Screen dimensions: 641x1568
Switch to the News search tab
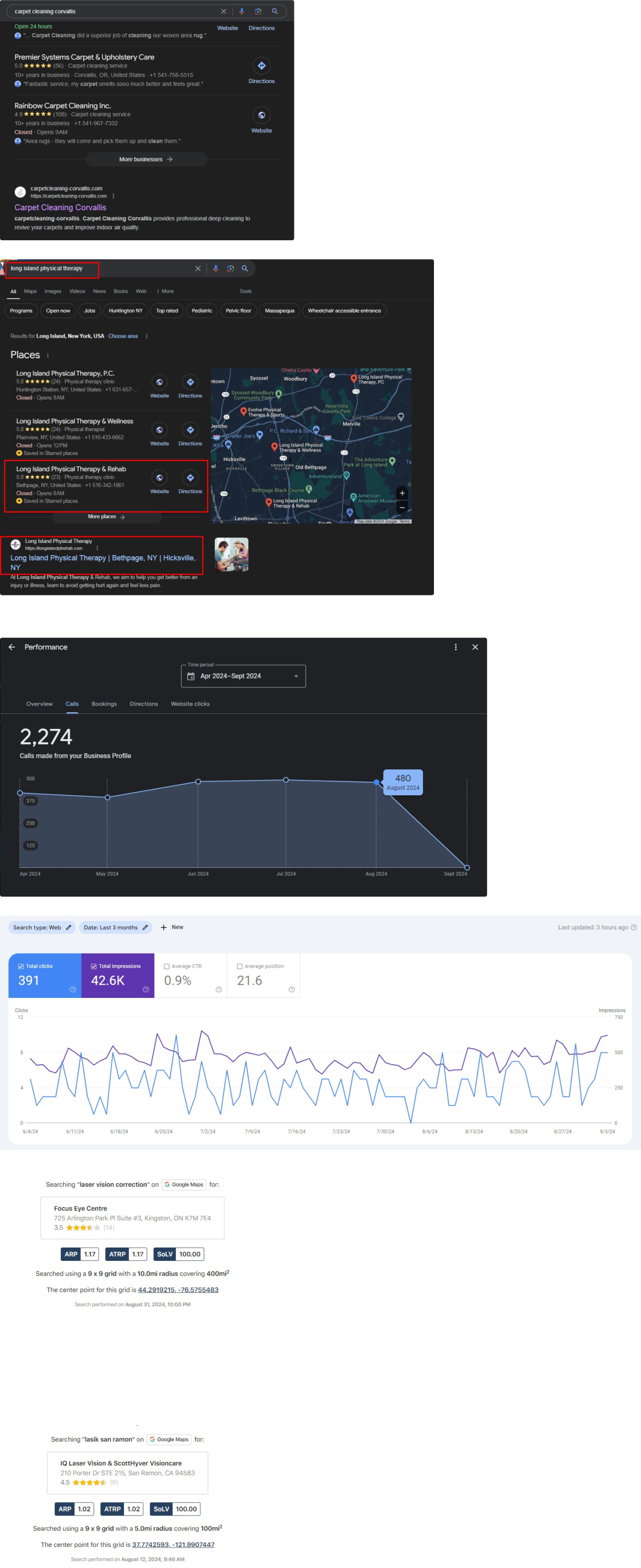click(x=99, y=292)
